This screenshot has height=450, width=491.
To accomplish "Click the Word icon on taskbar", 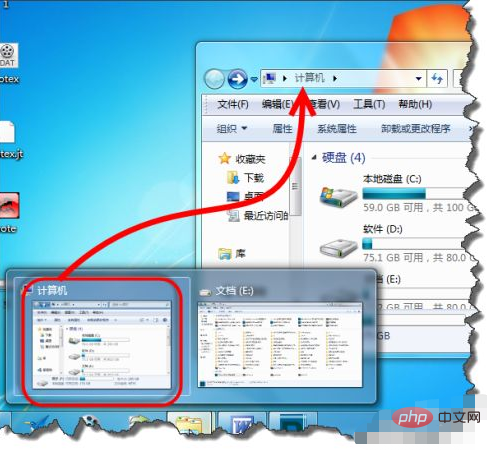I will coord(242,424).
